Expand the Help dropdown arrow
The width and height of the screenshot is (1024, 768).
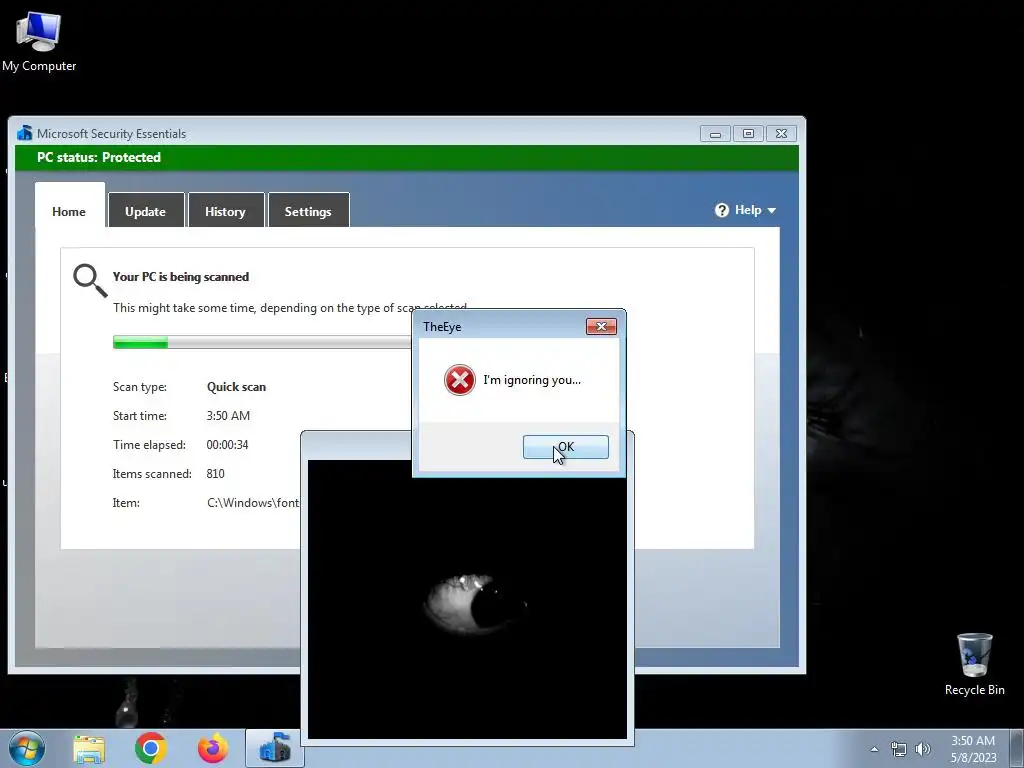pyautogui.click(x=771, y=210)
